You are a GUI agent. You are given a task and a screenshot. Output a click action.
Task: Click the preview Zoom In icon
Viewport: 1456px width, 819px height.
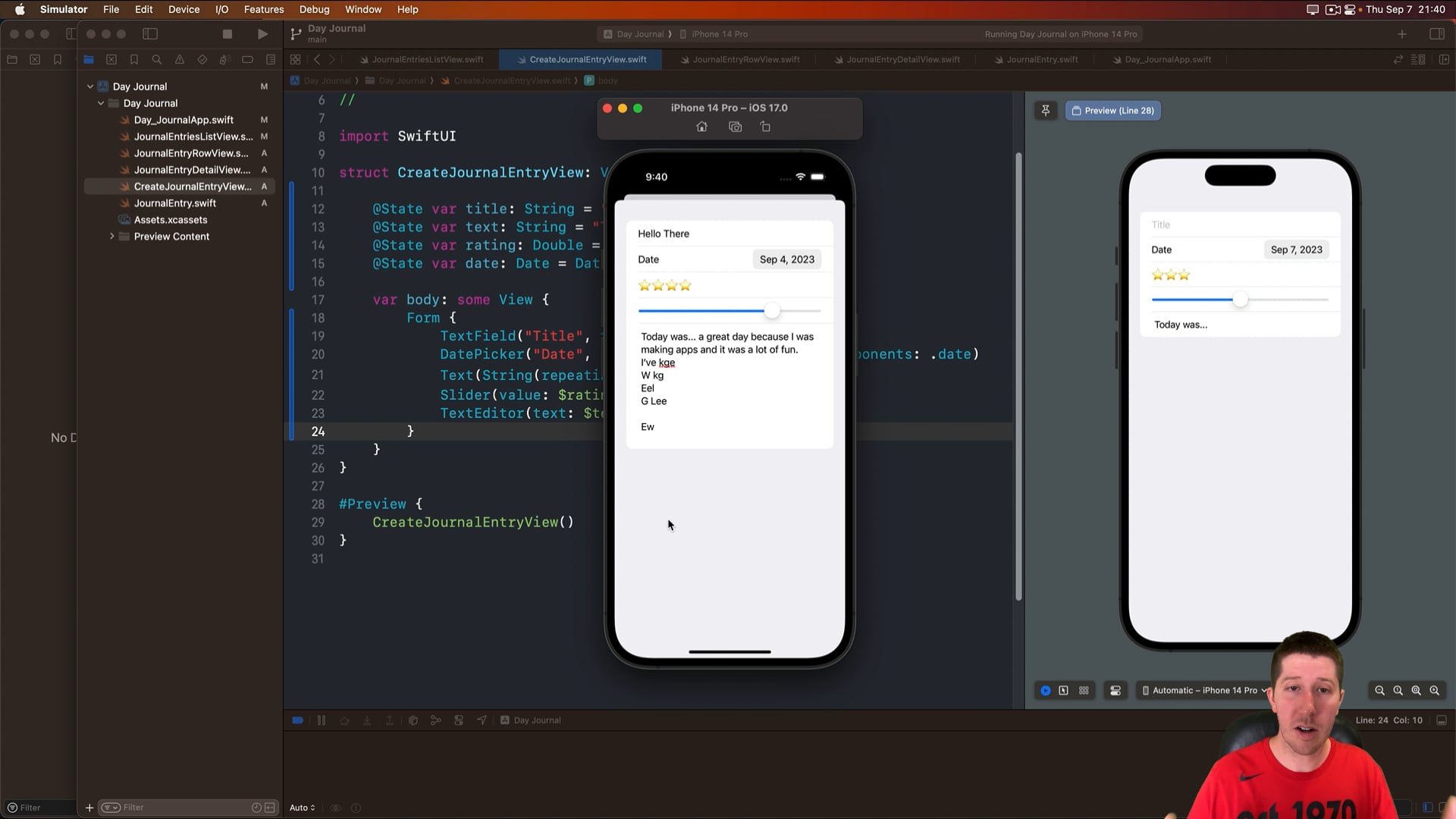1435,691
